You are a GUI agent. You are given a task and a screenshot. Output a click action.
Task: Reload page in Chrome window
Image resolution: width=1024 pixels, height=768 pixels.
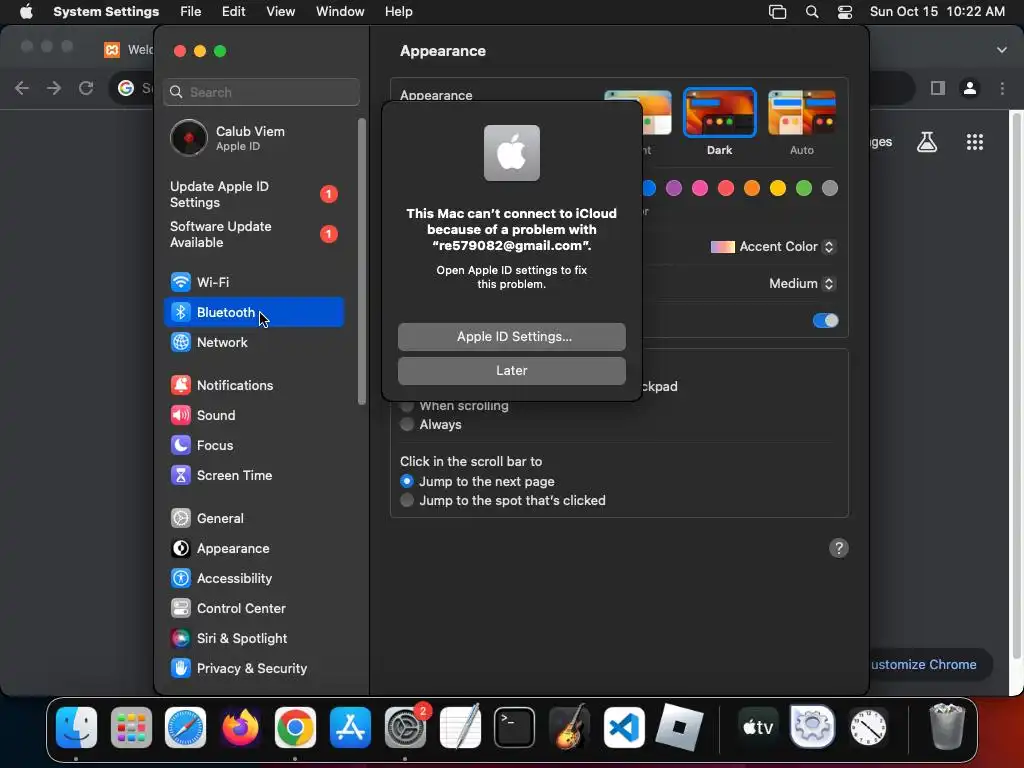(x=86, y=88)
